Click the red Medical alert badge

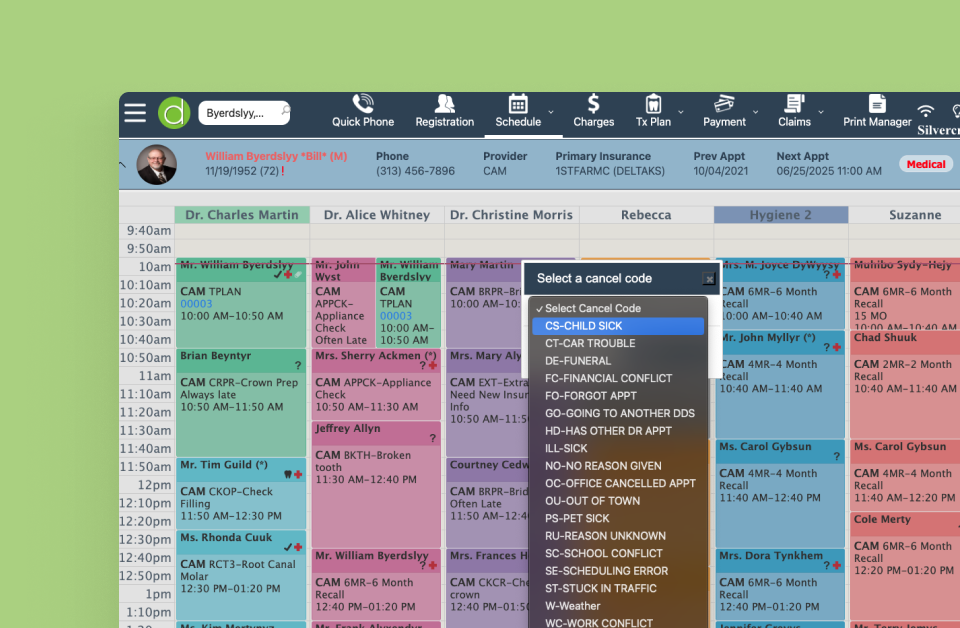pos(926,164)
